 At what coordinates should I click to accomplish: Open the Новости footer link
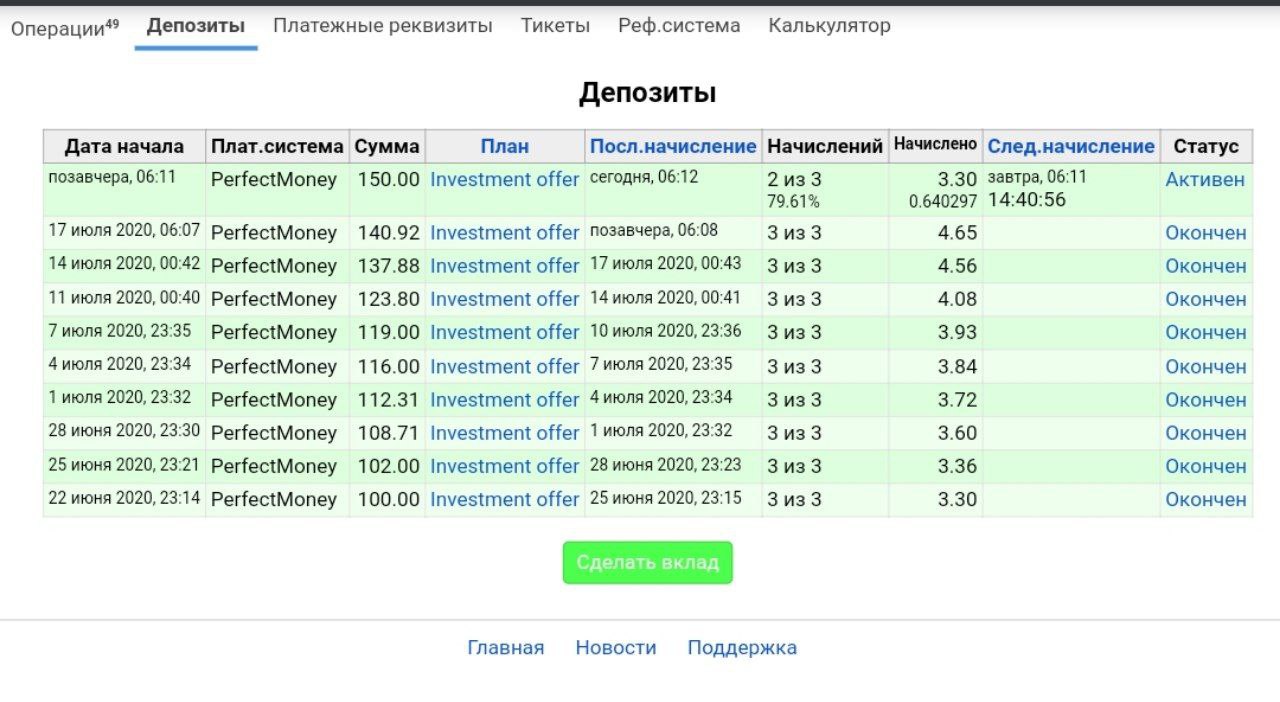tap(616, 648)
